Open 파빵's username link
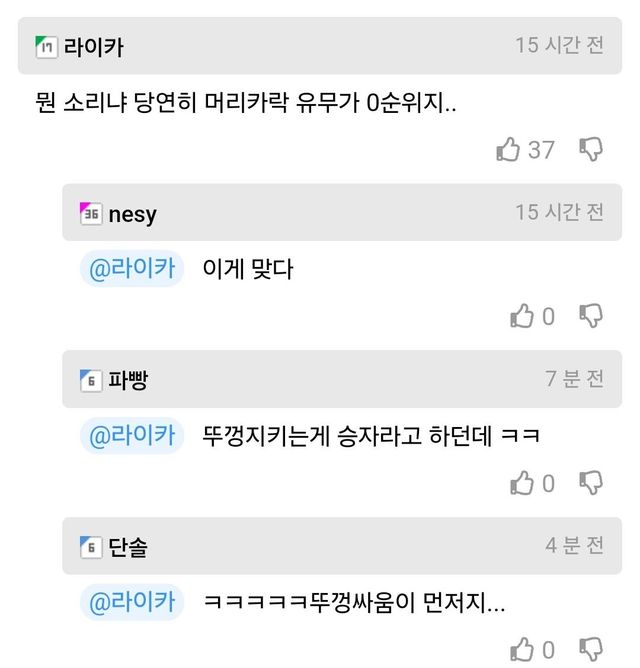 pos(128,380)
